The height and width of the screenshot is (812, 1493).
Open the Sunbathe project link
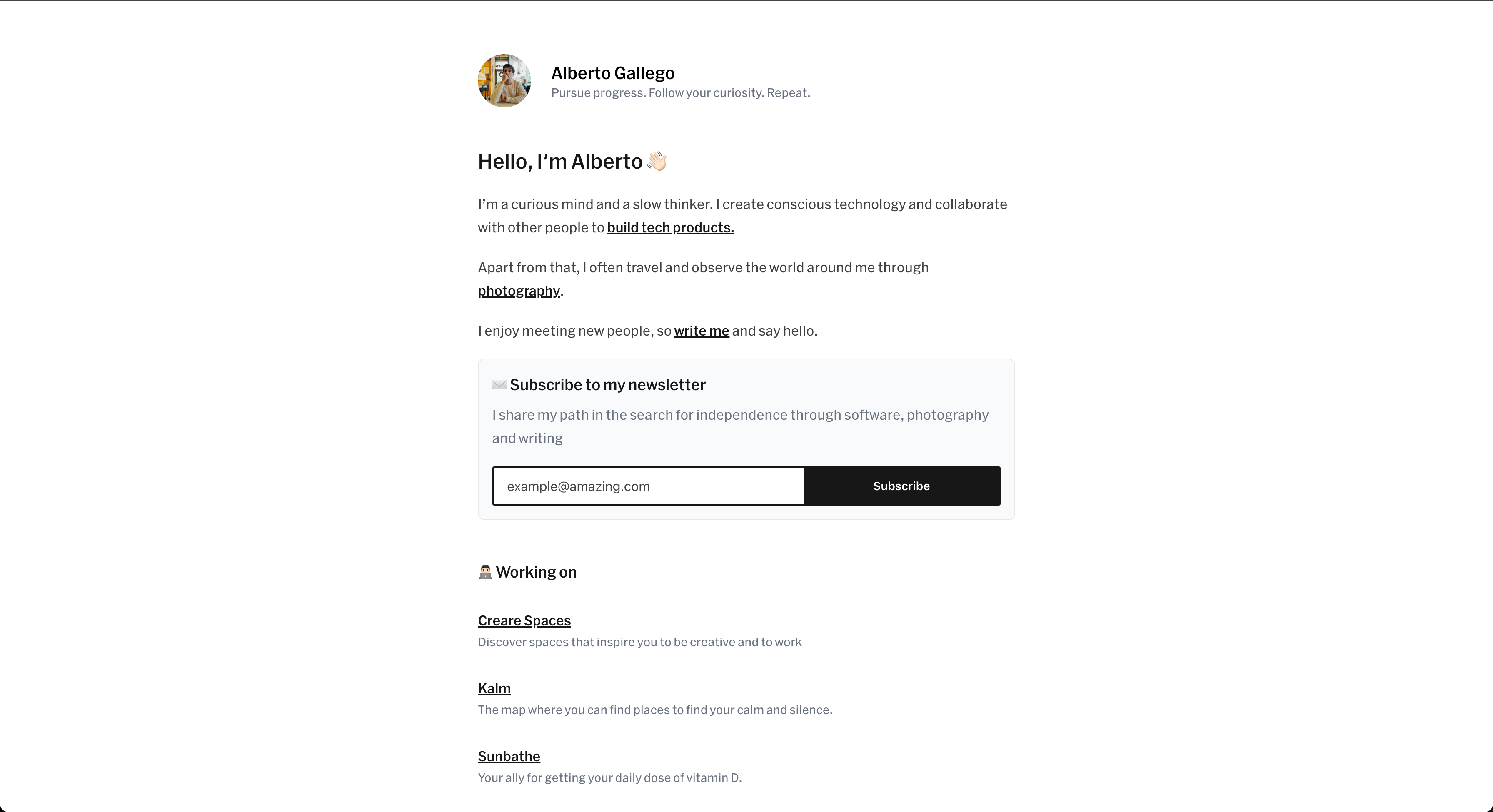508,756
